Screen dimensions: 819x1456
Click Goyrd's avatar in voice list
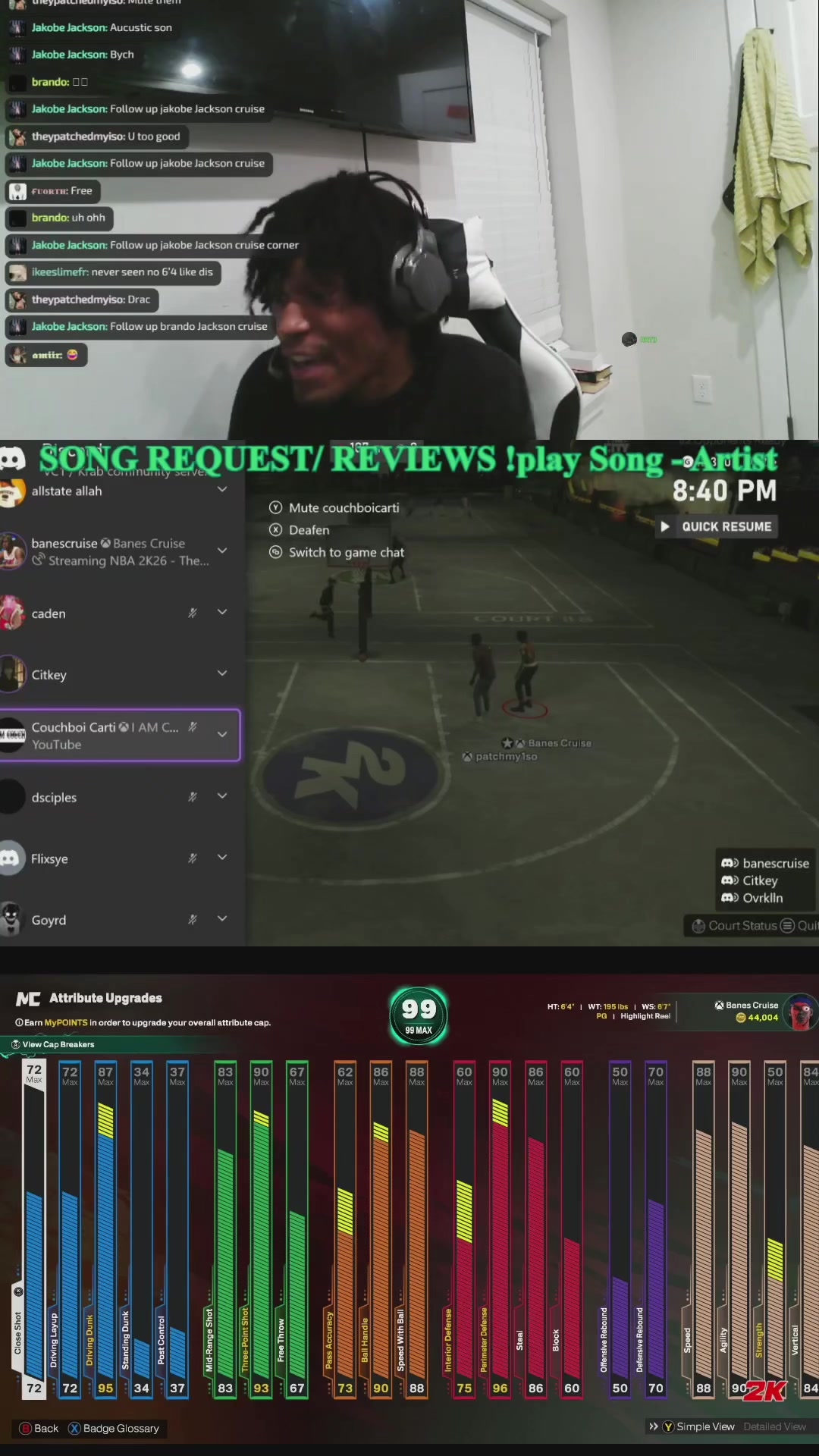(11, 919)
